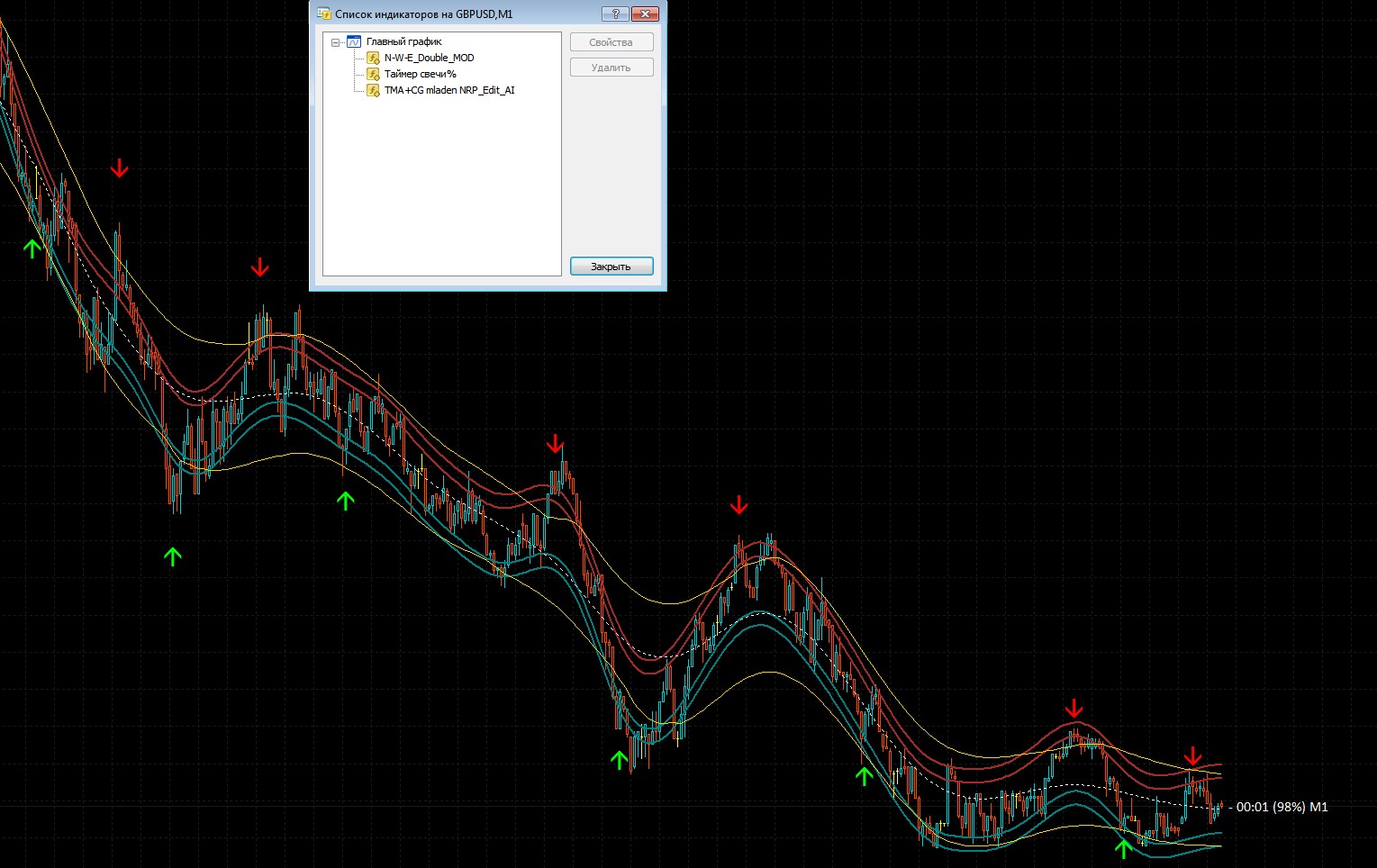Click the TMA+CG mladen NRP_Edit_AI indicator icon
Viewport: 1377px width, 868px height.
tap(373, 90)
